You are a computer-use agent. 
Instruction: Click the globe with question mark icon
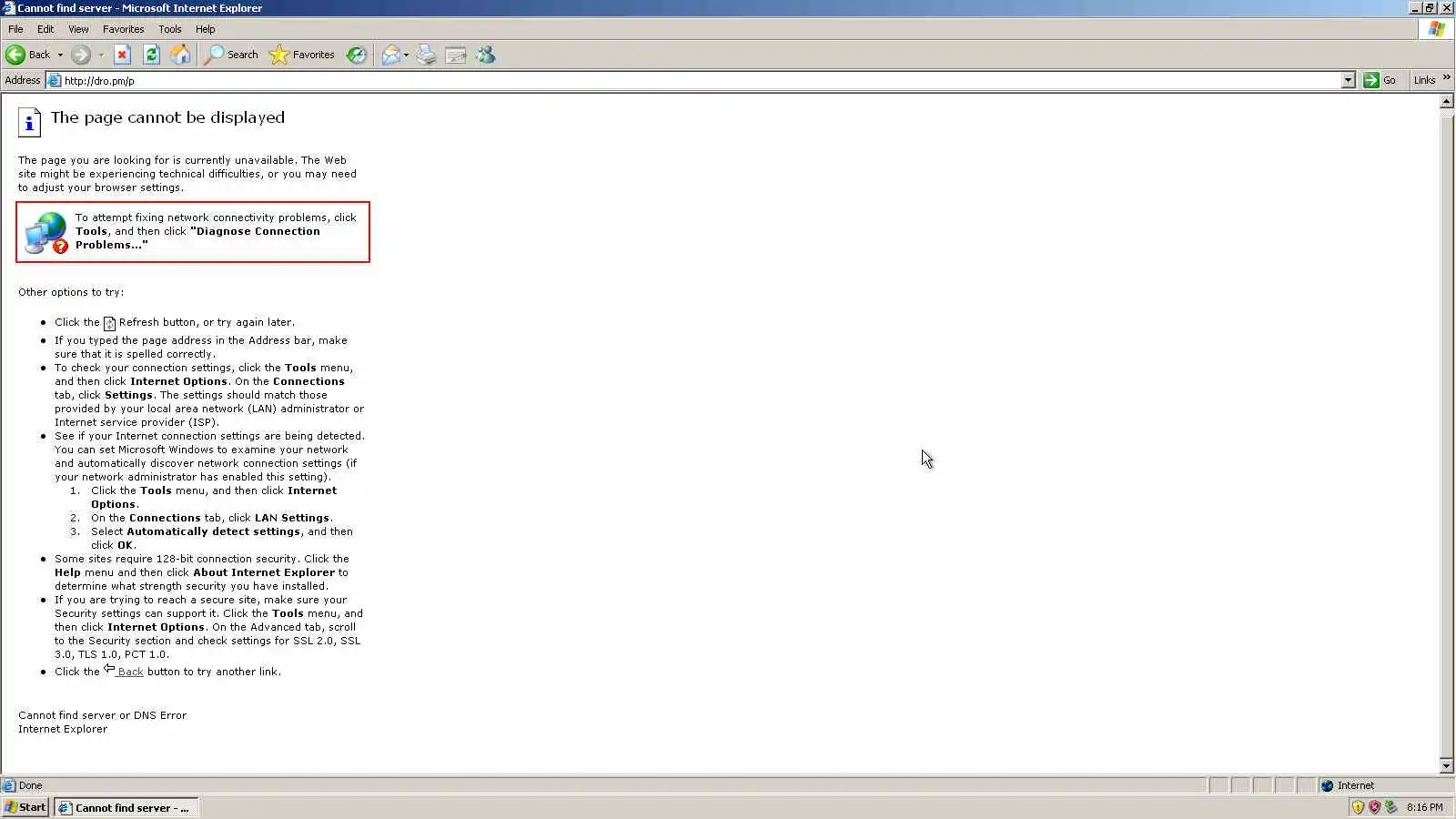click(x=46, y=233)
